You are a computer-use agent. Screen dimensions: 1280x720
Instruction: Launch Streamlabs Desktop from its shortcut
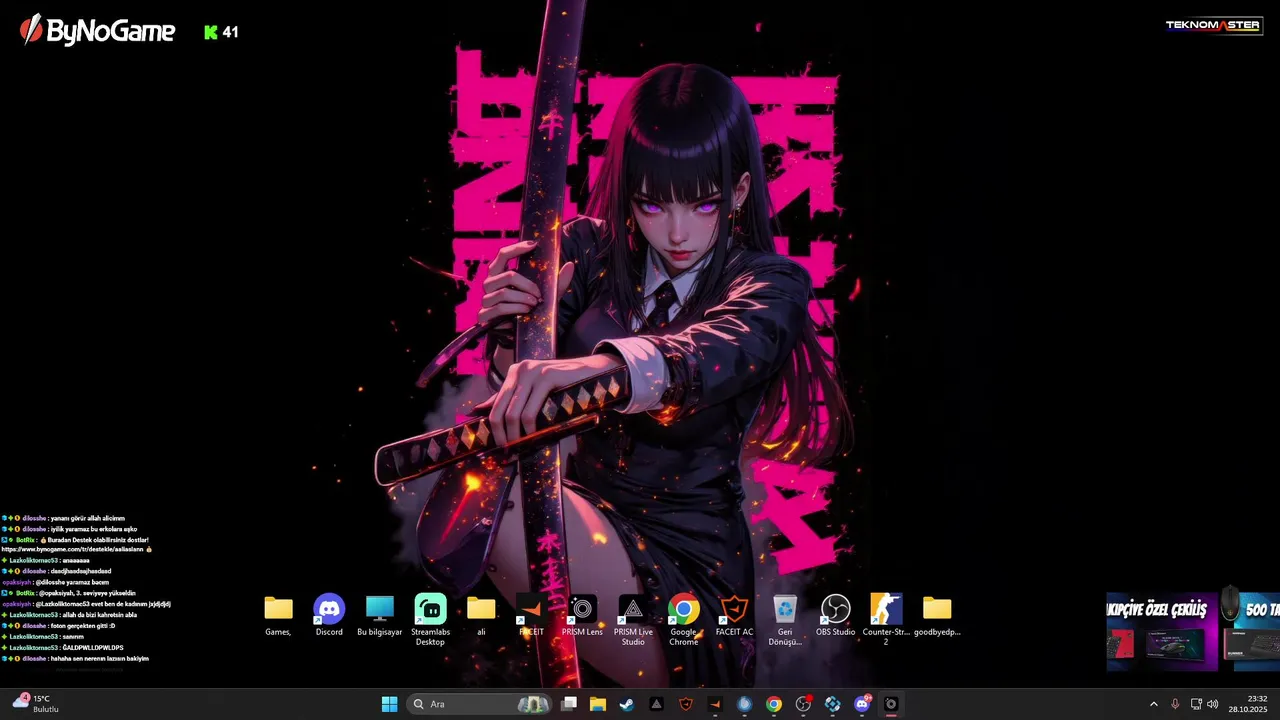point(430,620)
